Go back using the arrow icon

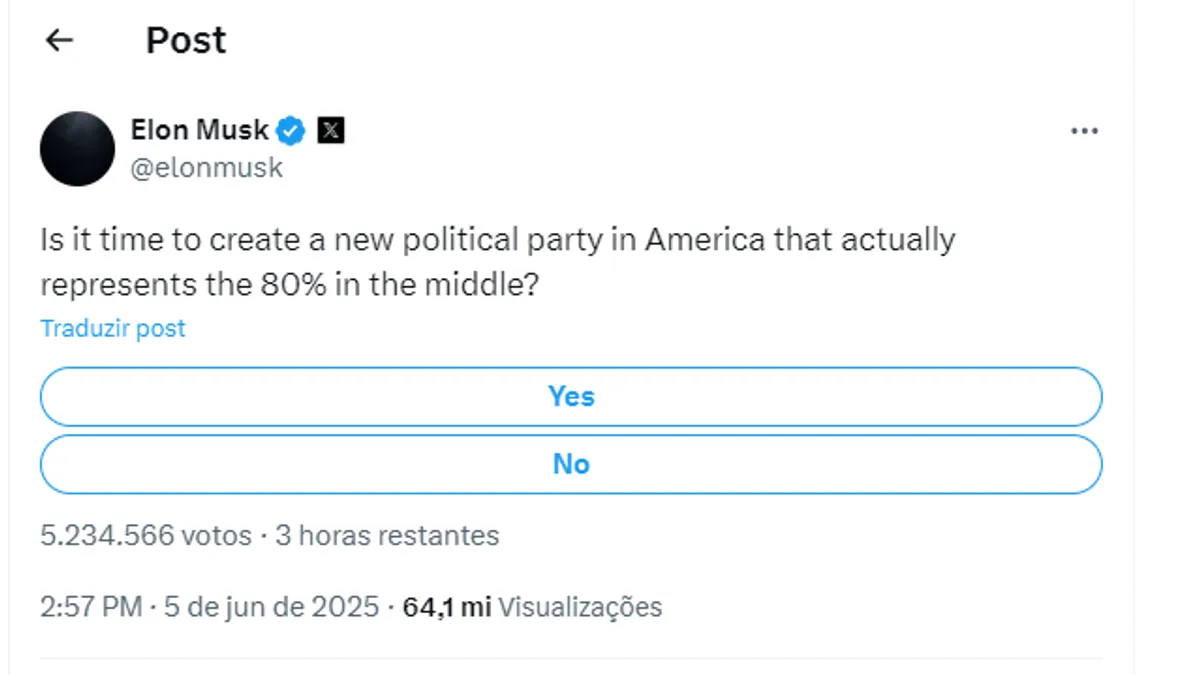coord(60,40)
